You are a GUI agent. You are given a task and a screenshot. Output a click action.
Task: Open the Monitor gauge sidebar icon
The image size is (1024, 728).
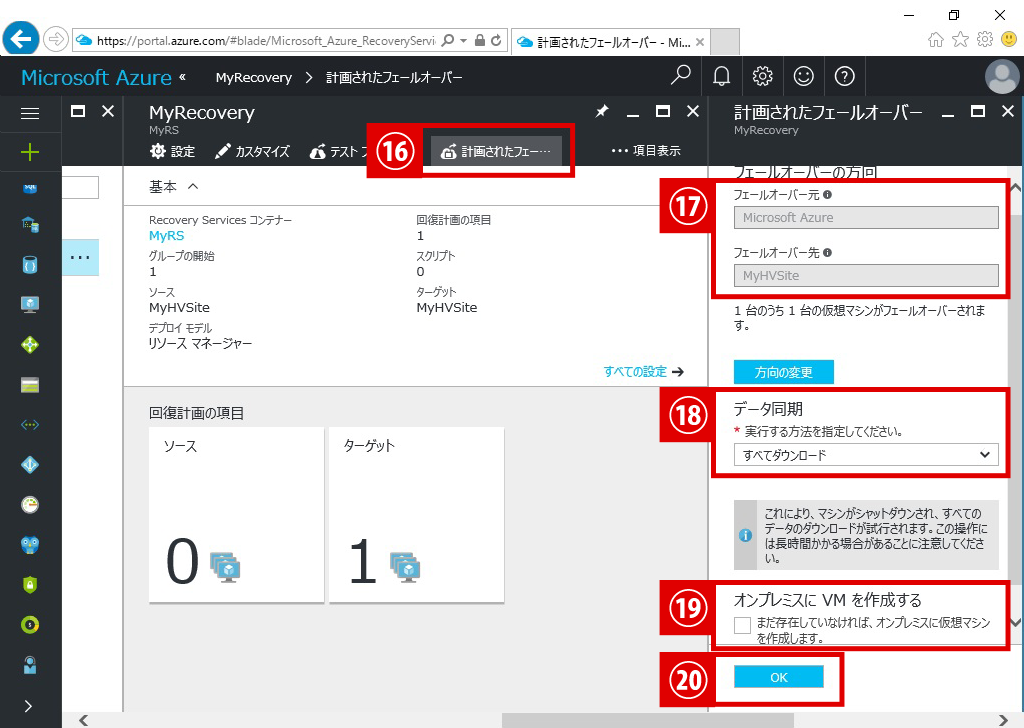30,505
